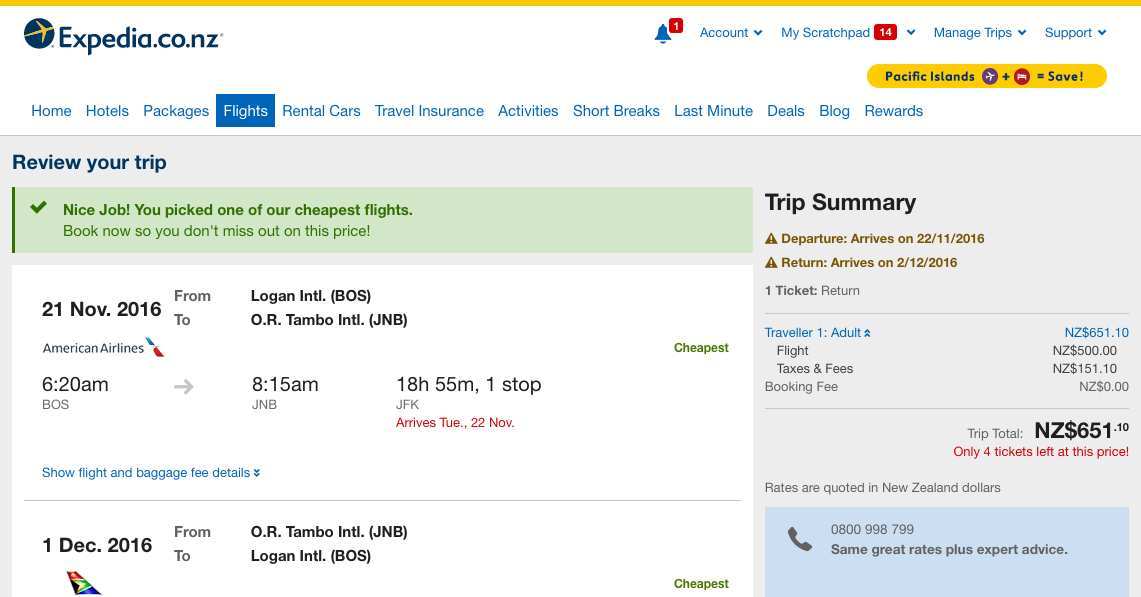Viewport: 1141px width, 597px height.
Task: Open the notifications bell icon
Action: [x=663, y=34]
